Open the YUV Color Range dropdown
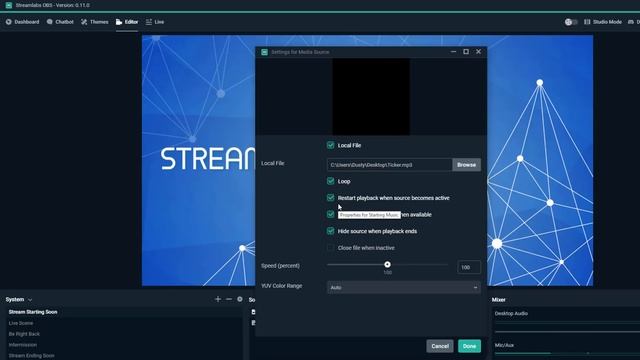Screen dimensions: 640x360 pyautogui.click(x=404, y=287)
